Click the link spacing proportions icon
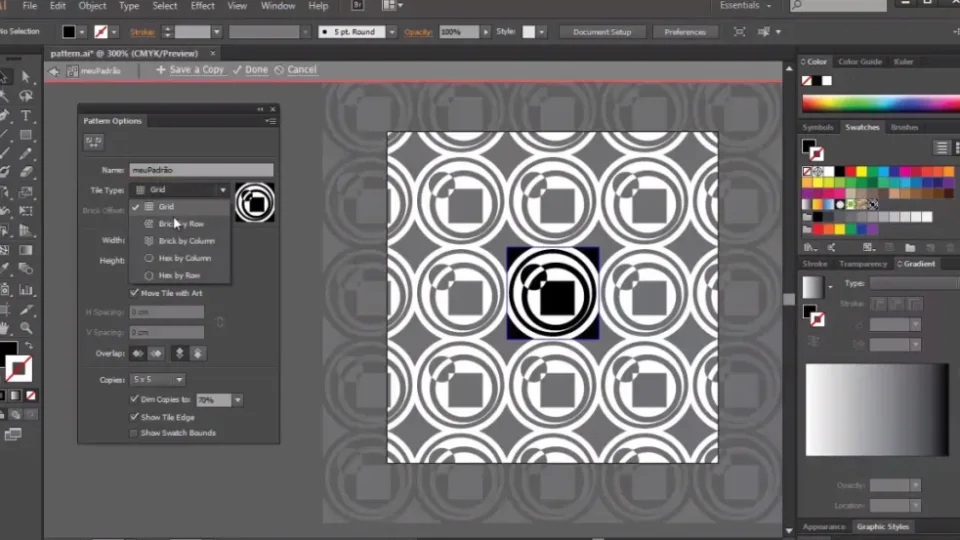 (x=220, y=322)
